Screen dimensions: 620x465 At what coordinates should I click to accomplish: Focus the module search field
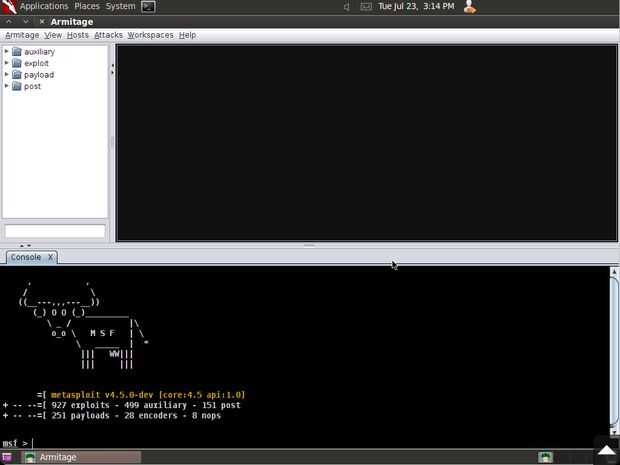coord(55,231)
